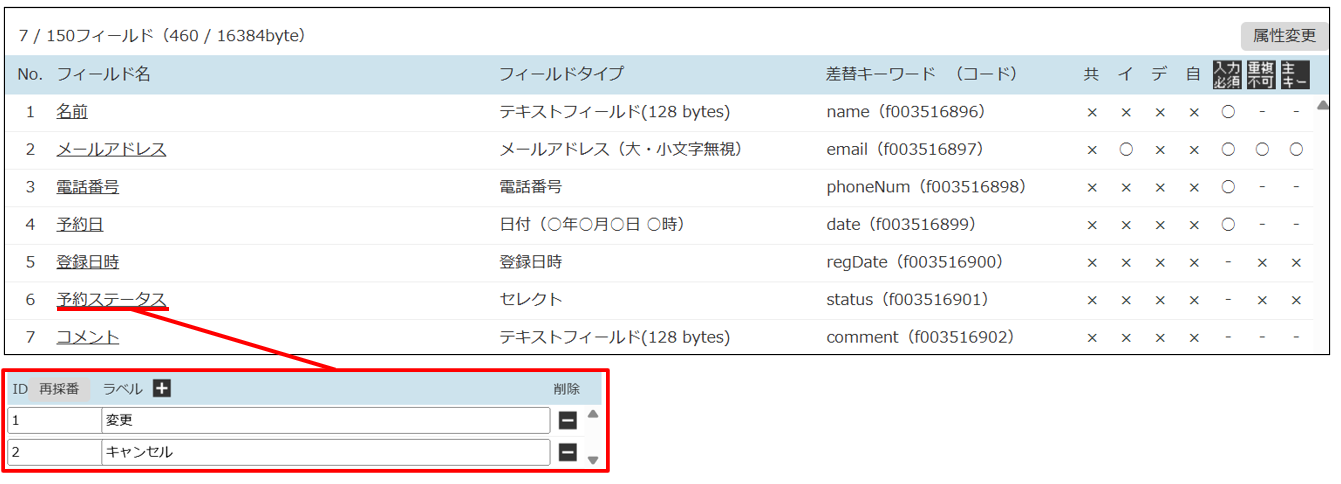Click the 重複不可 header icon

1261,75
